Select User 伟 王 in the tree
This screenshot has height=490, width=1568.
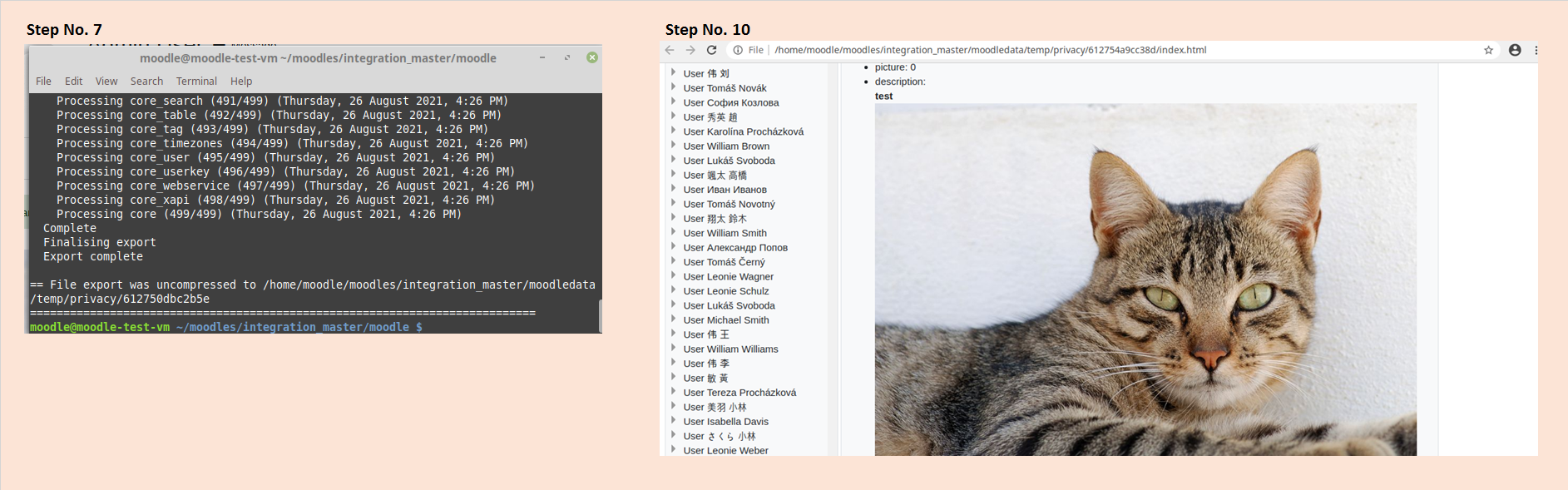tap(706, 334)
